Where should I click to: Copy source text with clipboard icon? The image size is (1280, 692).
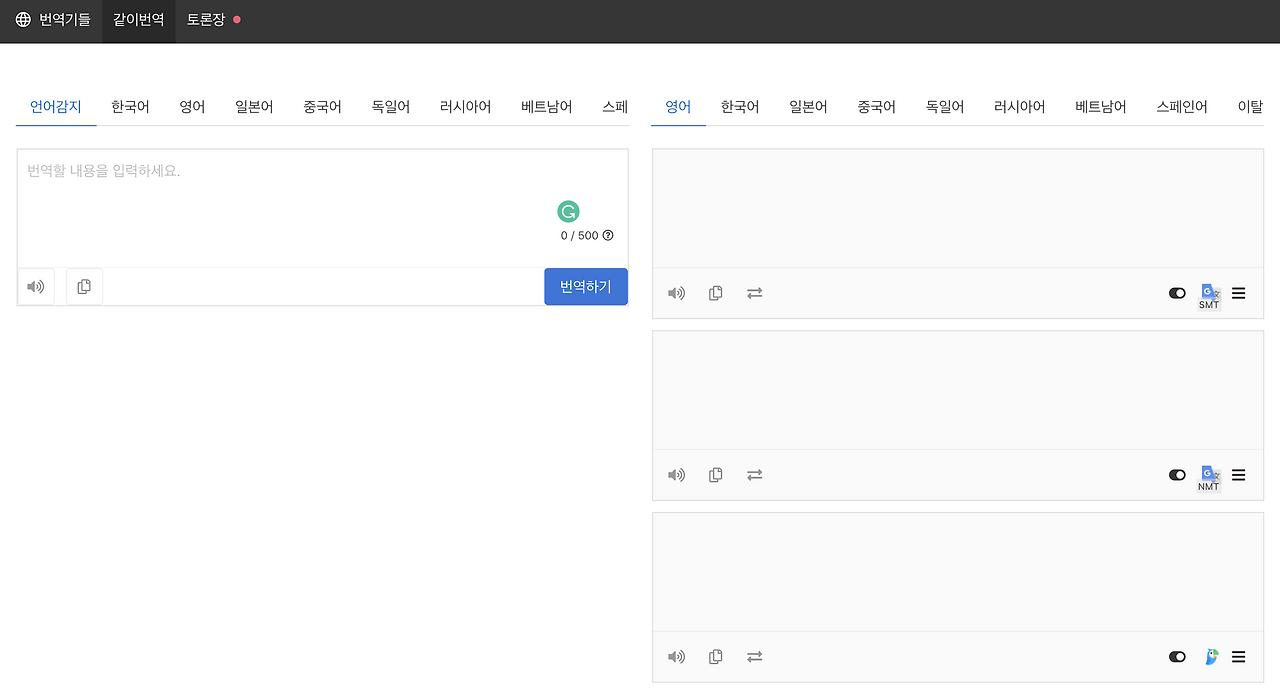pyautogui.click(x=84, y=287)
